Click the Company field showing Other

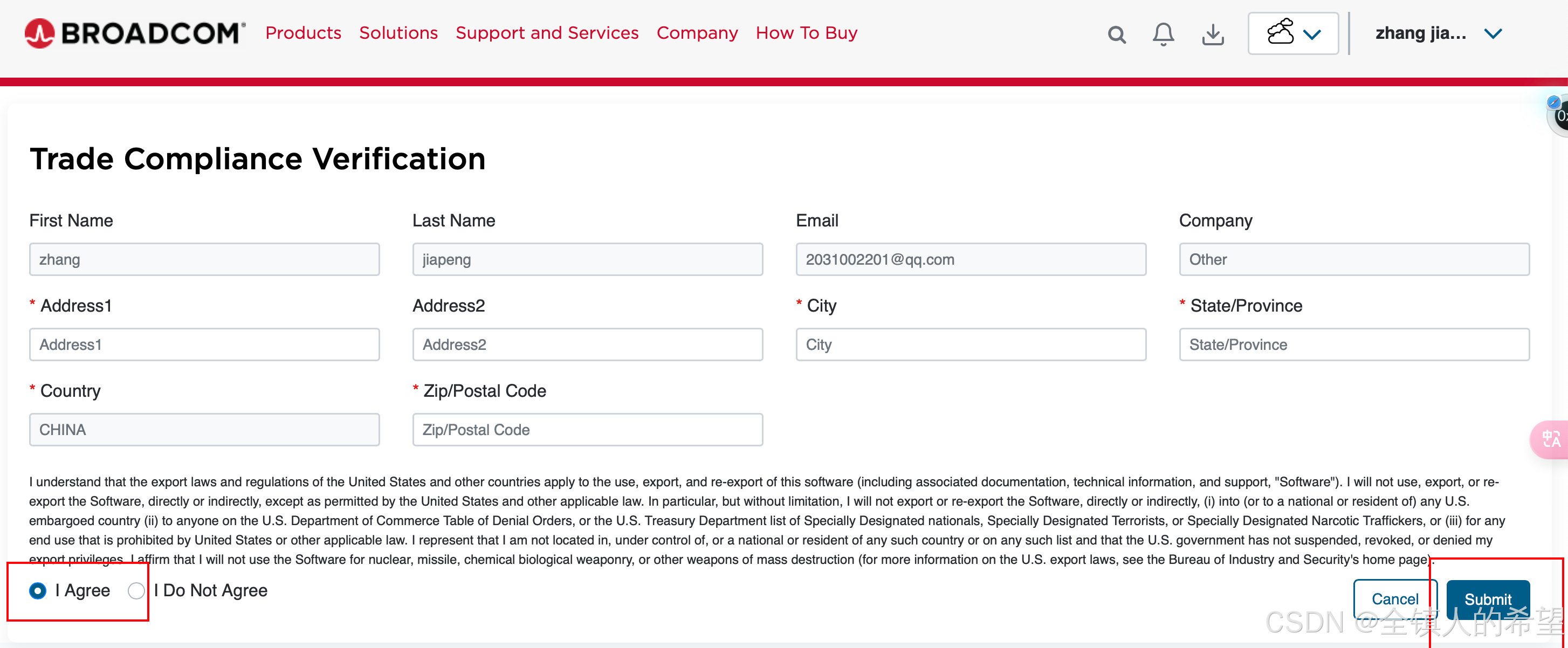point(1354,259)
